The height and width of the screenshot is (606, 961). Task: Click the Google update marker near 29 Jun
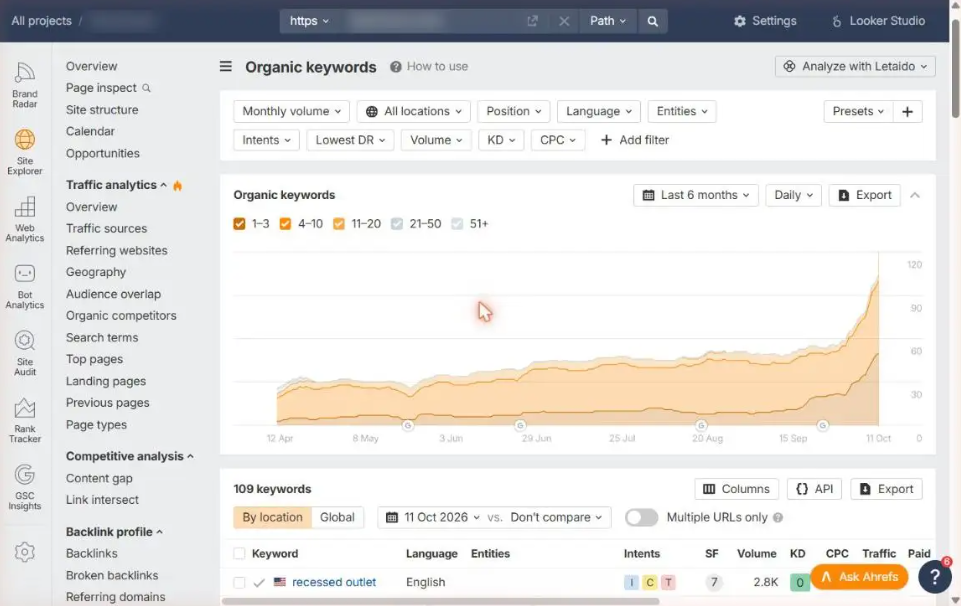[x=520, y=425]
